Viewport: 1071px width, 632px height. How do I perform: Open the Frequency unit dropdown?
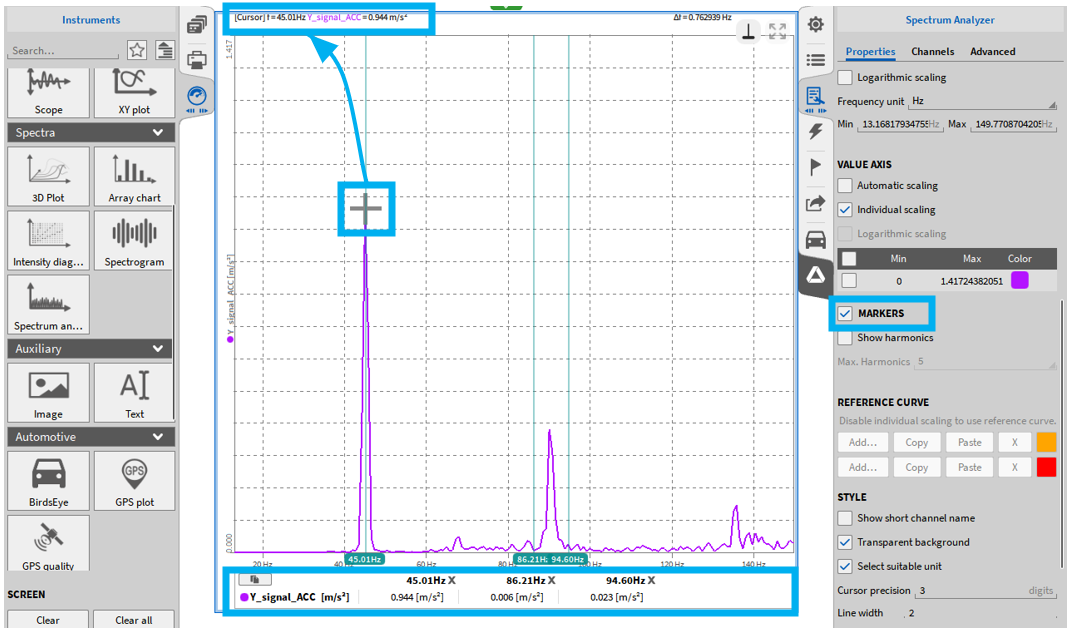(982, 101)
